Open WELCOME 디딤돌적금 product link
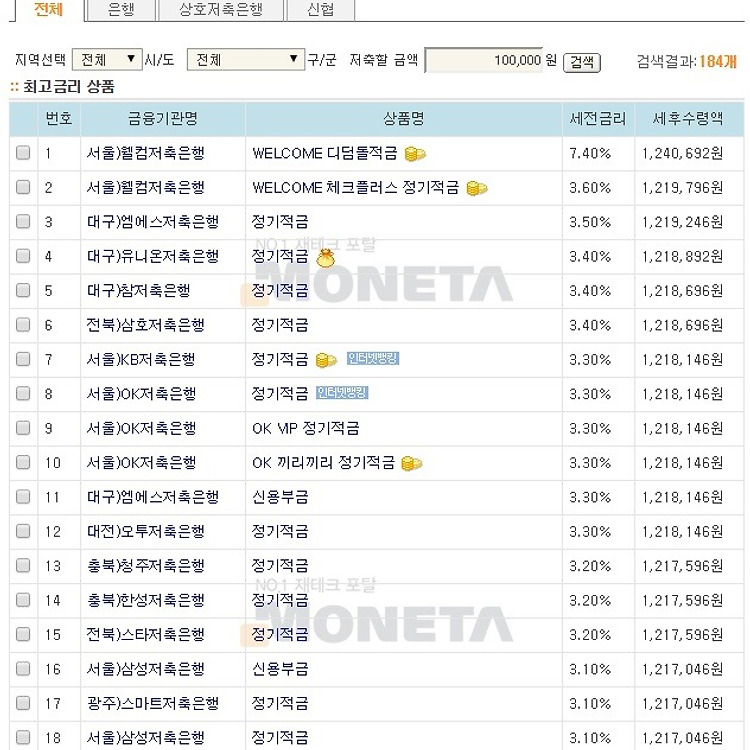The width and height of the screenshot is (750, 750). click(x=325, y=154)
